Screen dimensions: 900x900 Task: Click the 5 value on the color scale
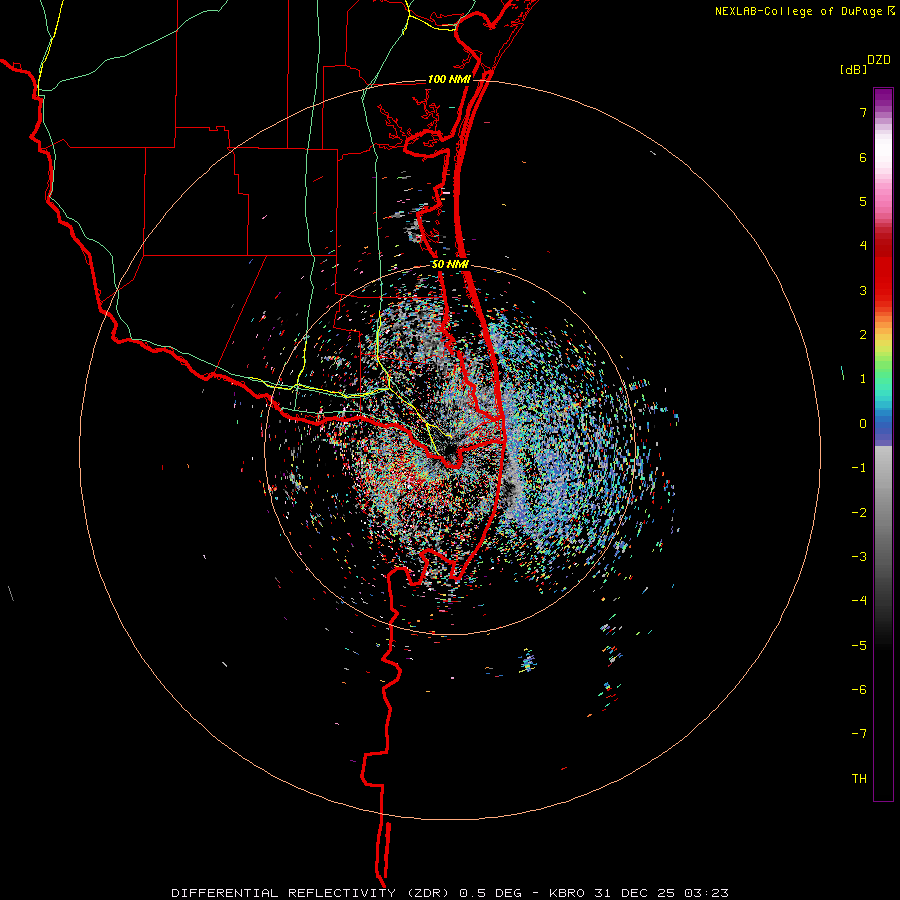point(863,201)
